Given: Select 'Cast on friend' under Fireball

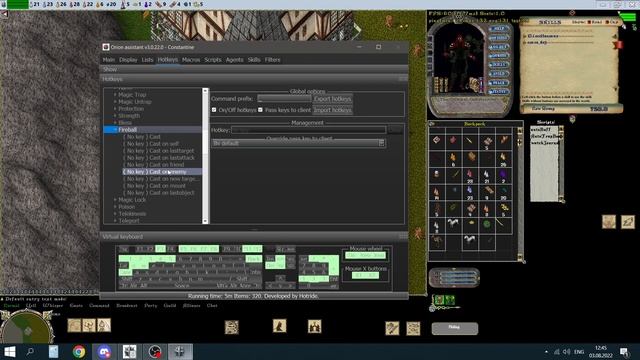Looking at the screenshot, I should pos(153,164).
